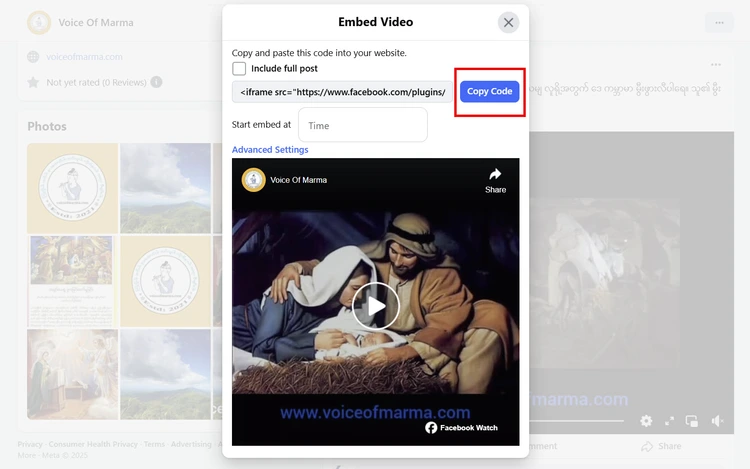Expand Advanced Settings

click(270, 150)
